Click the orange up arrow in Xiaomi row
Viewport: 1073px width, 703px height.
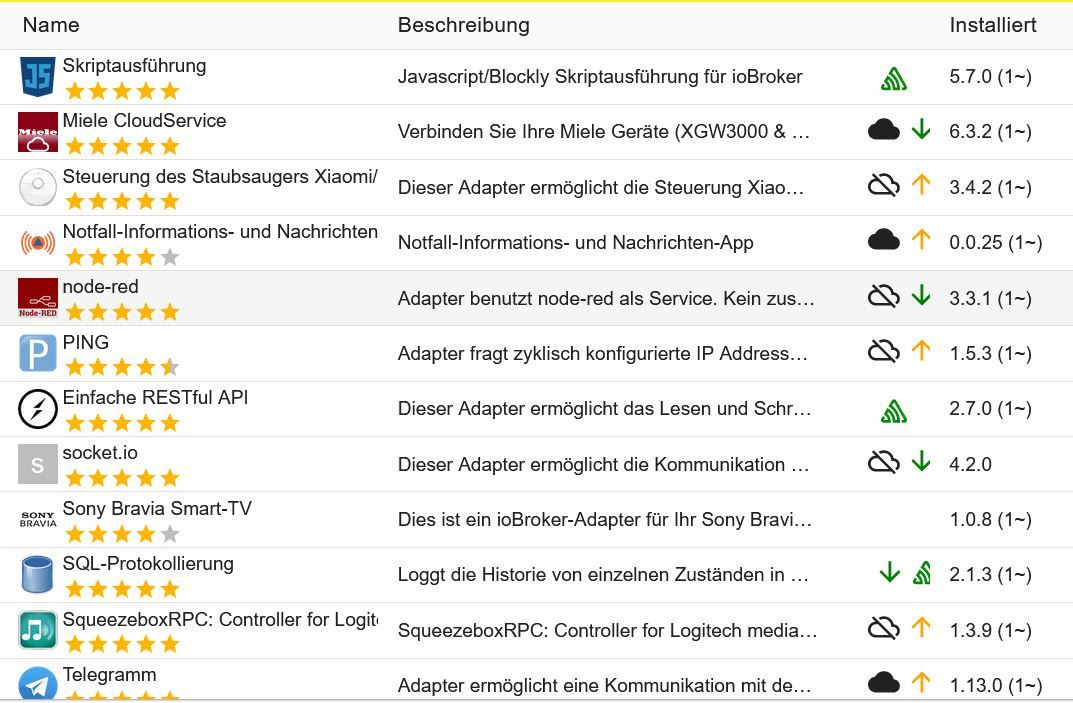[x=921, y=185]
